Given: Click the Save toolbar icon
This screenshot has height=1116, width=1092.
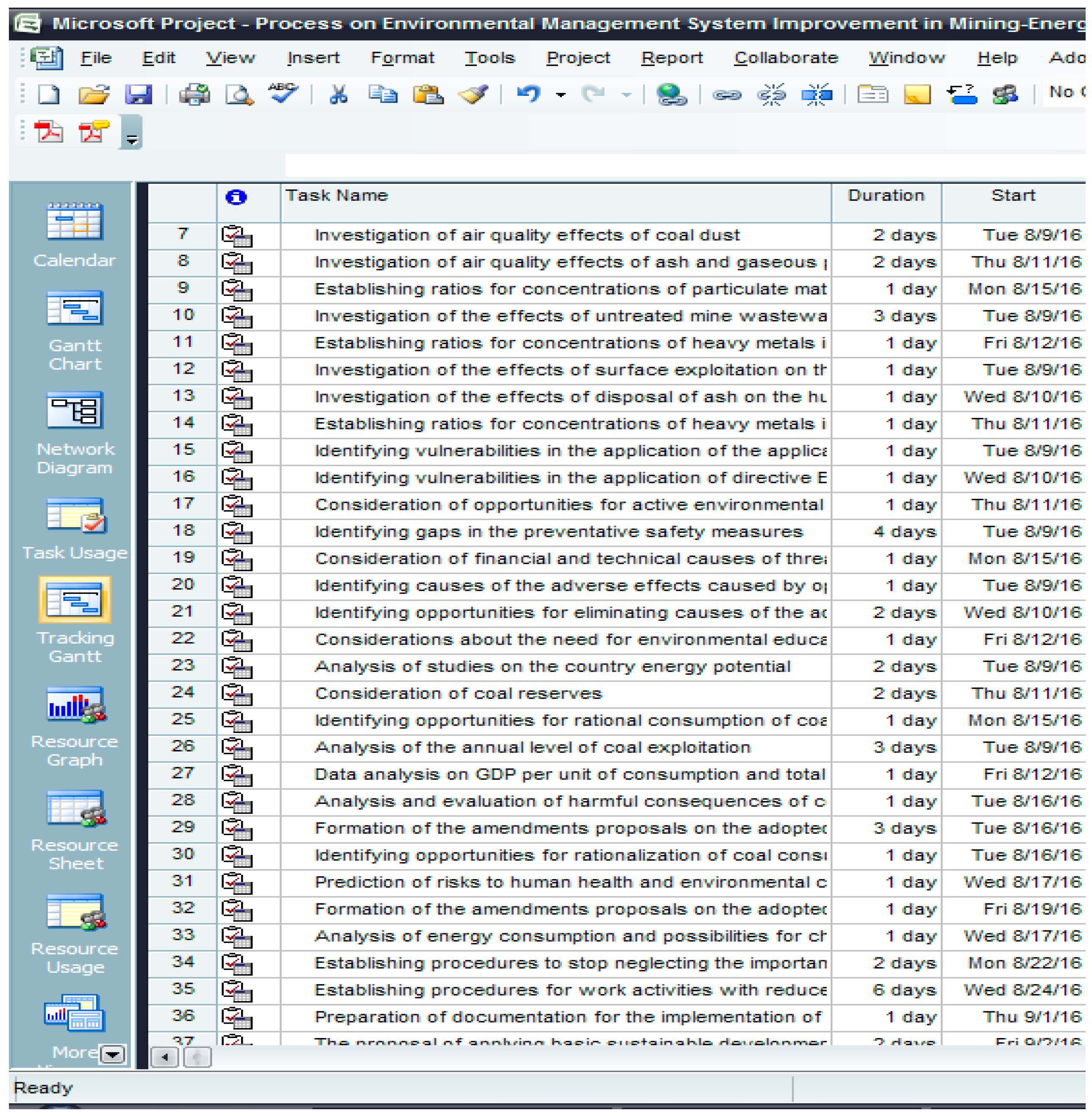Looking at the screenshot, I should (x=138, y=94).
